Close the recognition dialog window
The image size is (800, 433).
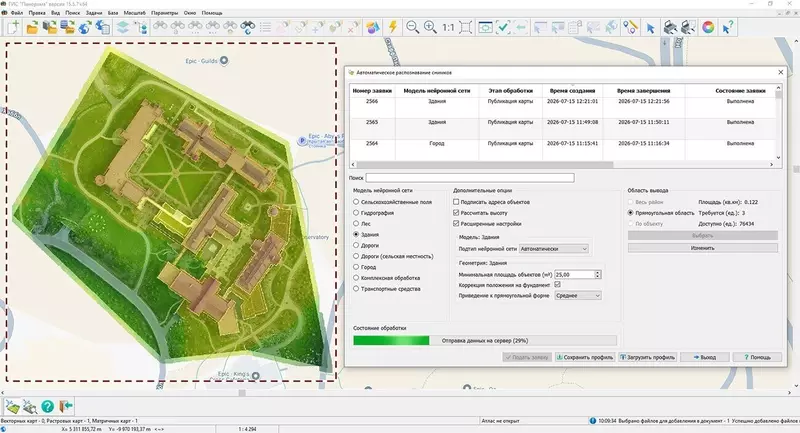pos(780,72)
